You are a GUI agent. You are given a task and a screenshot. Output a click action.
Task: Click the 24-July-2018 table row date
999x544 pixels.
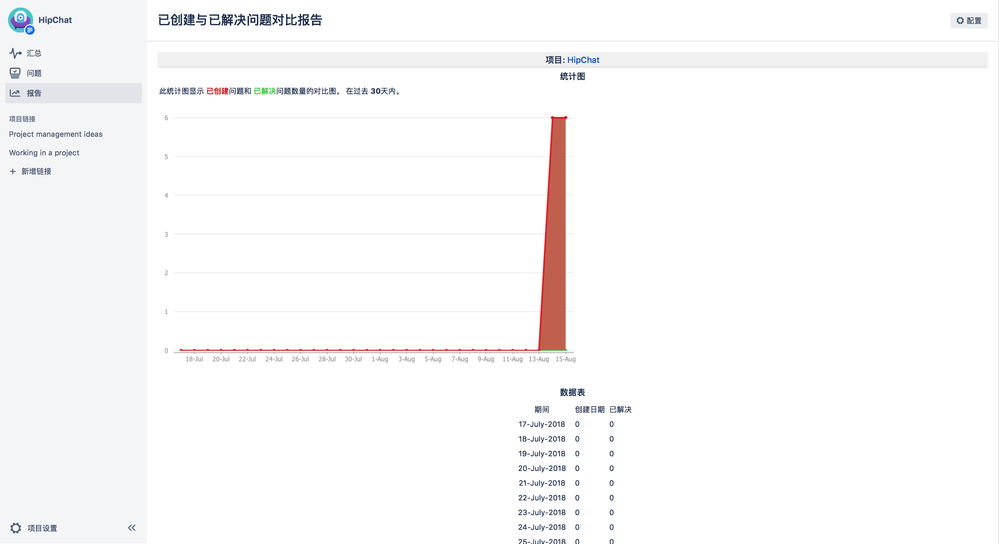(542, 527)
